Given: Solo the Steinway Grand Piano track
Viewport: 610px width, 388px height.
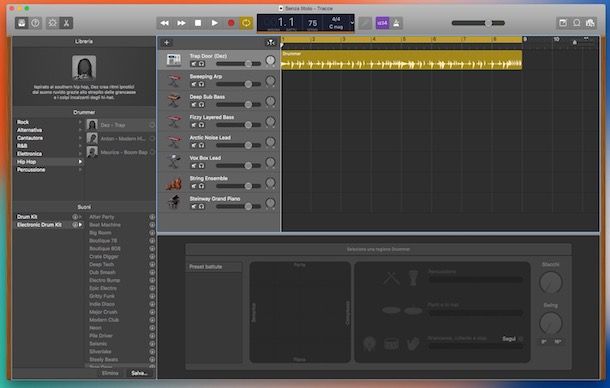Looking at the screenshot, I should coord(201,206).
